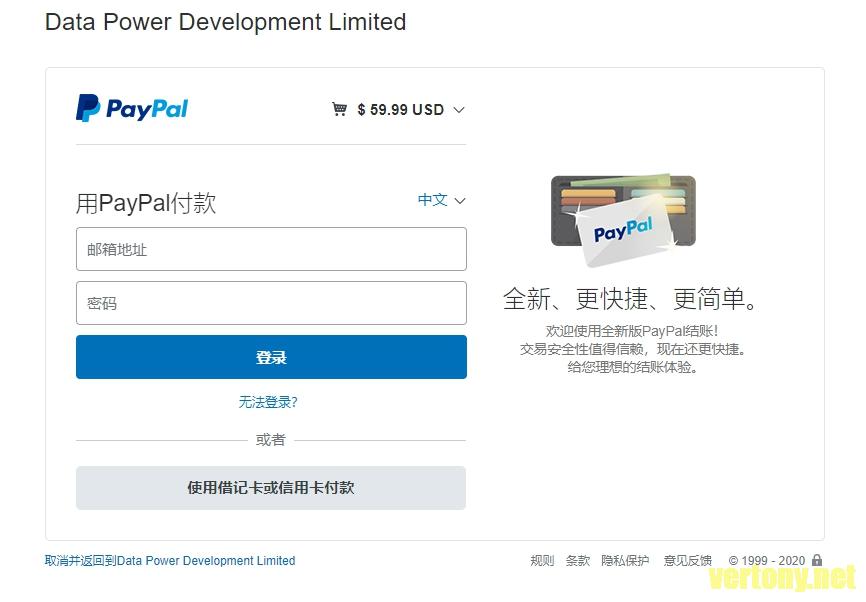Open the 条款 footer link
The height and width of the screenshot is (602, 866).
[x=578, y=561]
